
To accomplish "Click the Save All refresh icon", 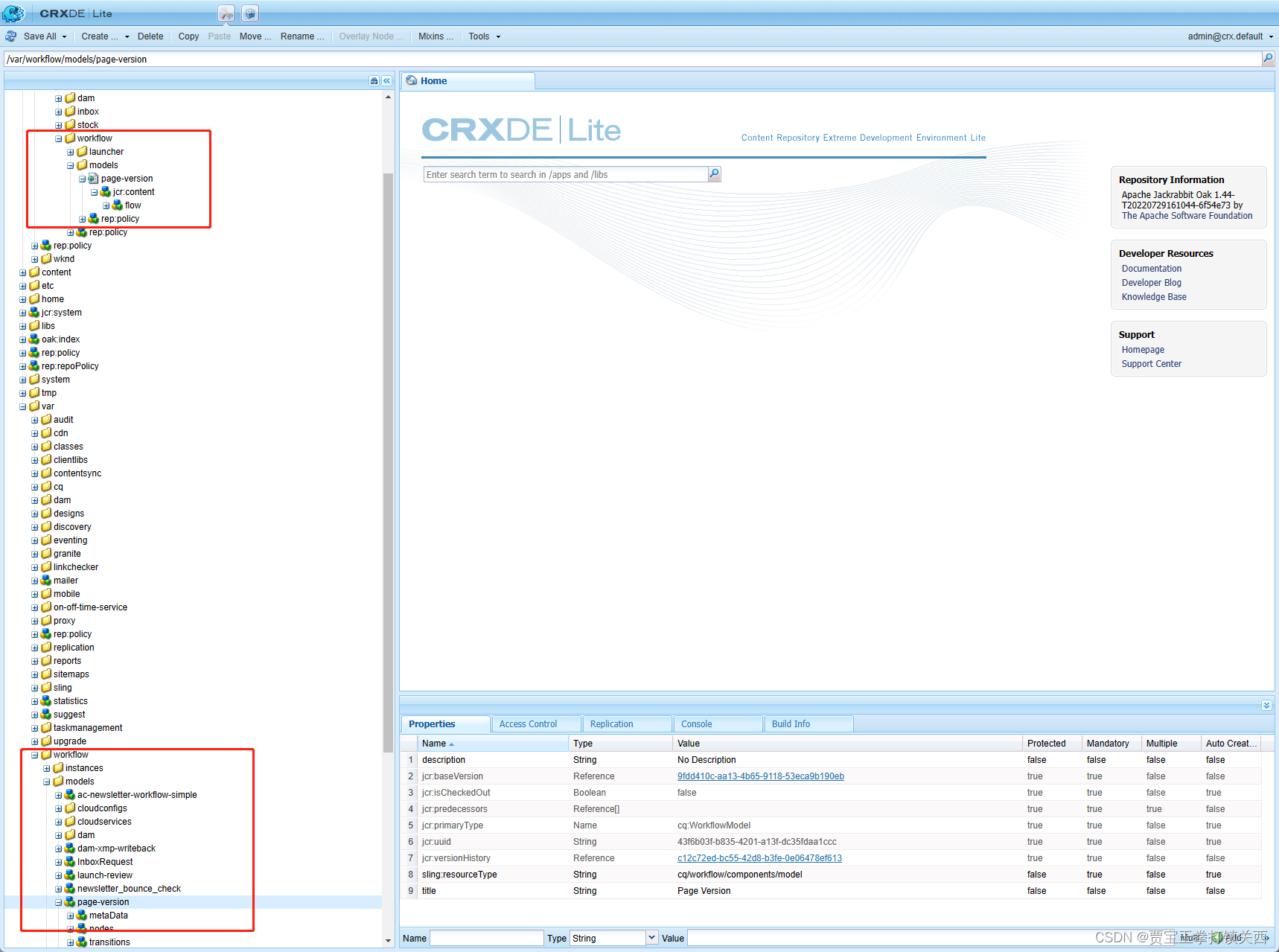I will point(10,36).
